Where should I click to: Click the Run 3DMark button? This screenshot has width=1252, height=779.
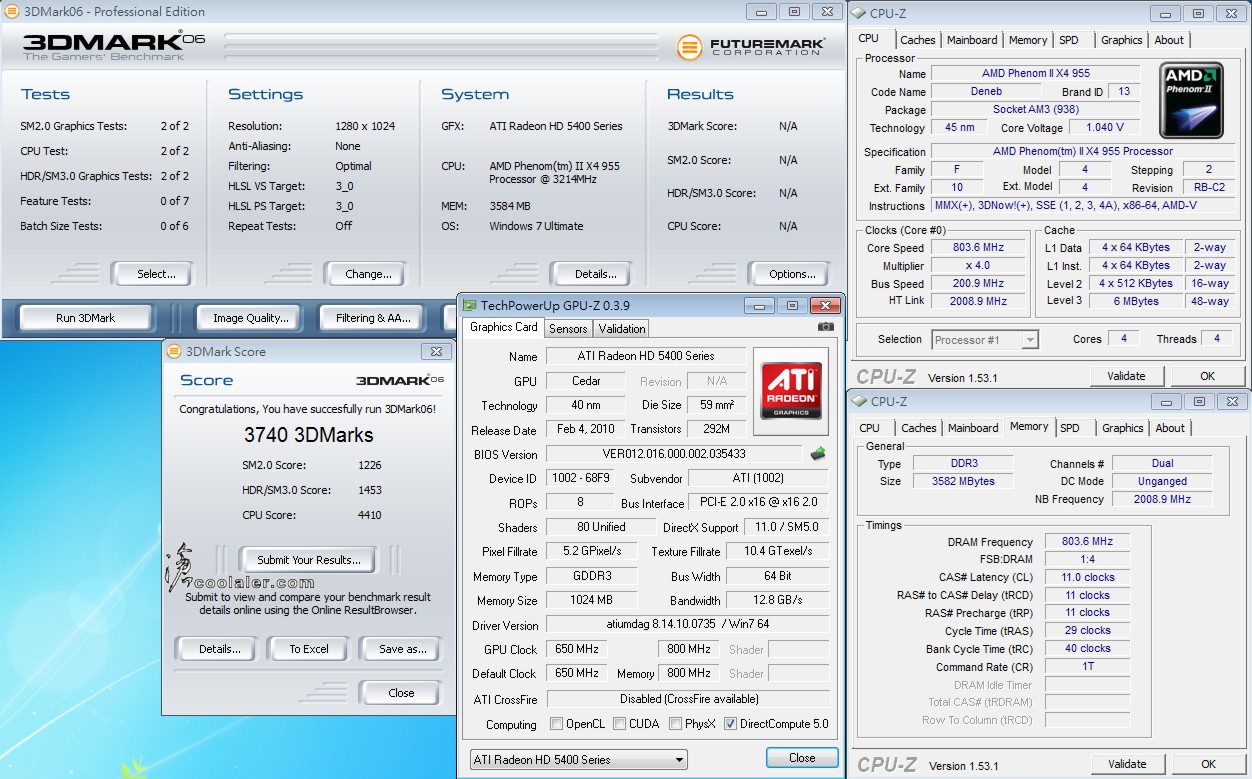(86, 318)
